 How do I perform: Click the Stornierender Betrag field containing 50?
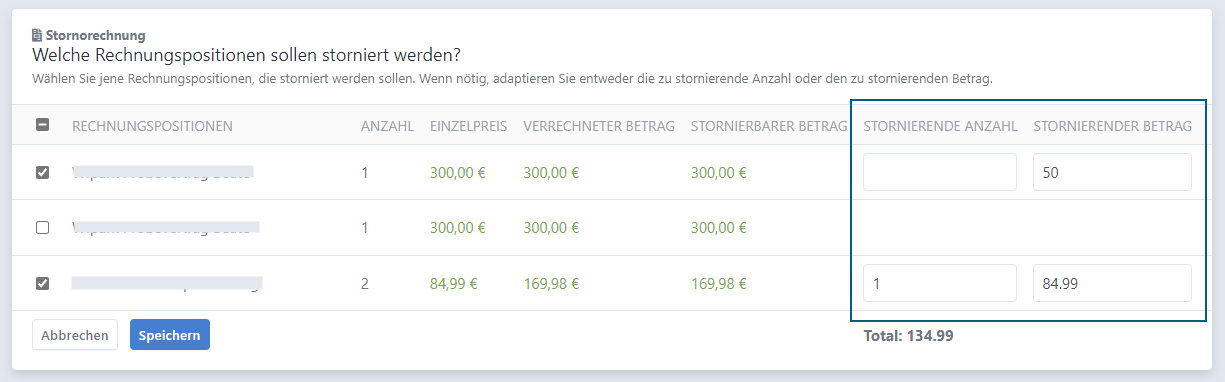1112,172
